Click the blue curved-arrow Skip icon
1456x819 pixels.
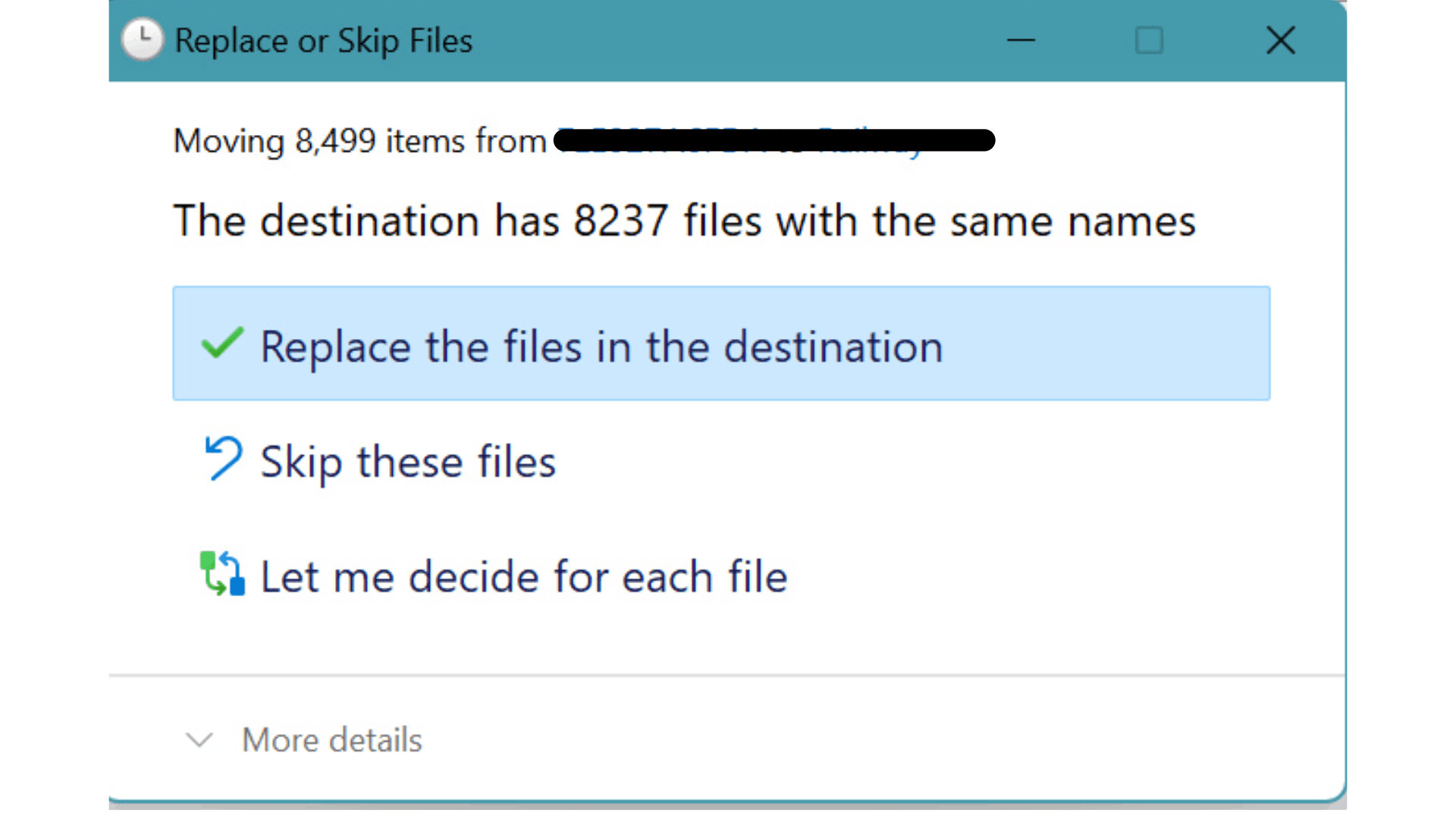click(x=222, y=459)
